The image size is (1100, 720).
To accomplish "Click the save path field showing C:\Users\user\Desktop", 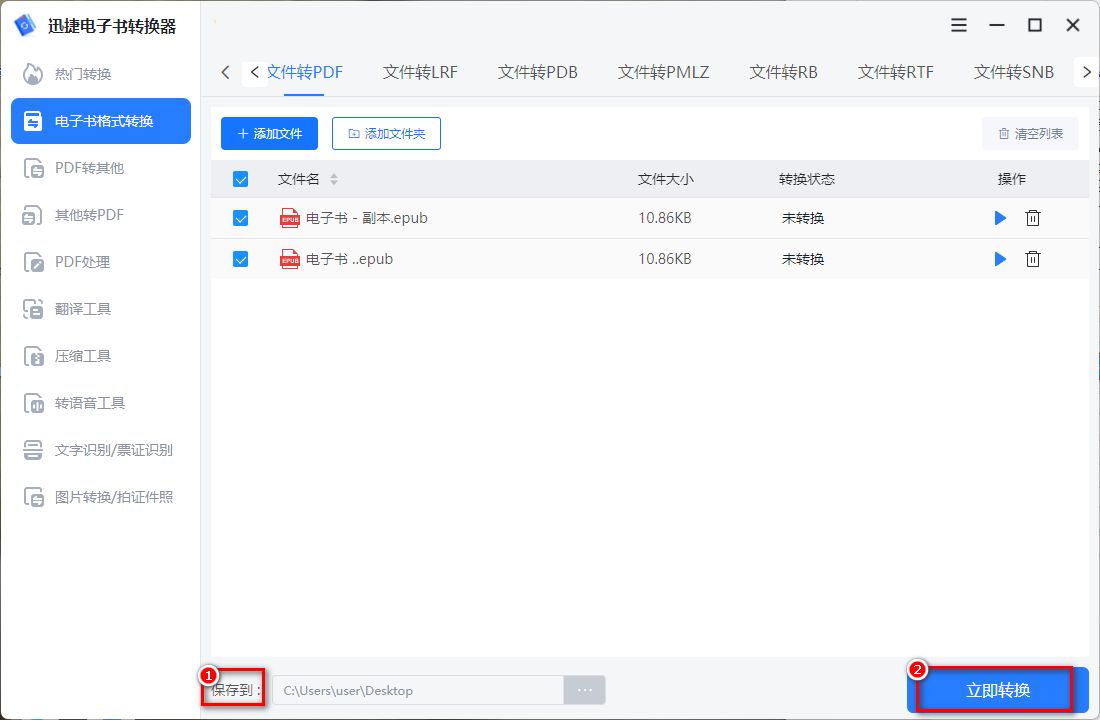I will click(x=420, y=689).
